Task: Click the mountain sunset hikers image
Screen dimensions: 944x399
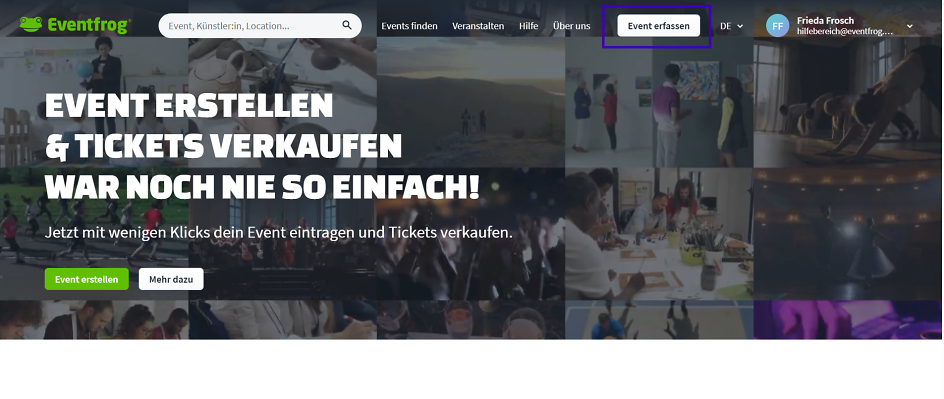Action: point(471,102)
